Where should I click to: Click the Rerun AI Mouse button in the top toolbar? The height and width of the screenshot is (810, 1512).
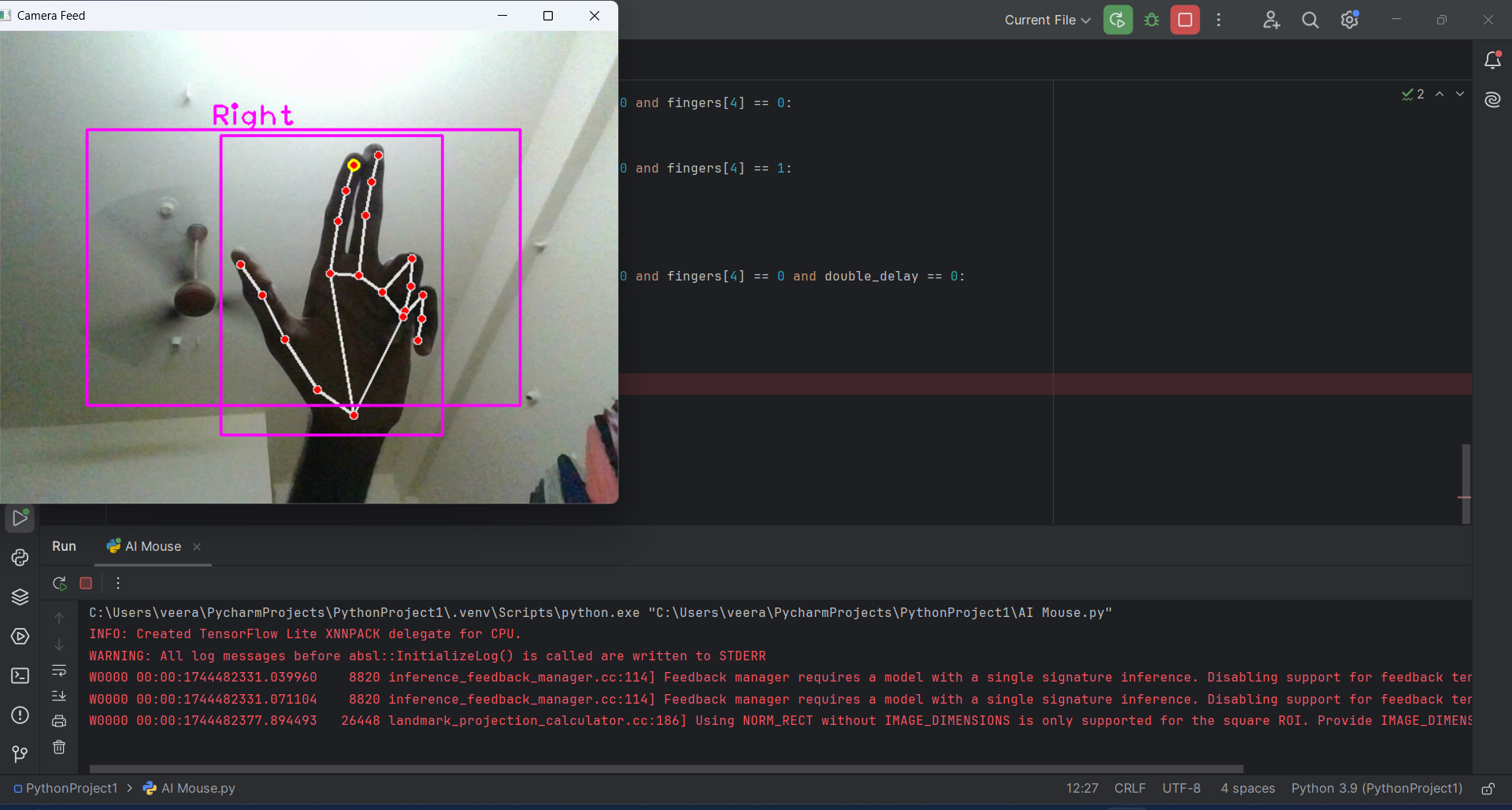1117,20
